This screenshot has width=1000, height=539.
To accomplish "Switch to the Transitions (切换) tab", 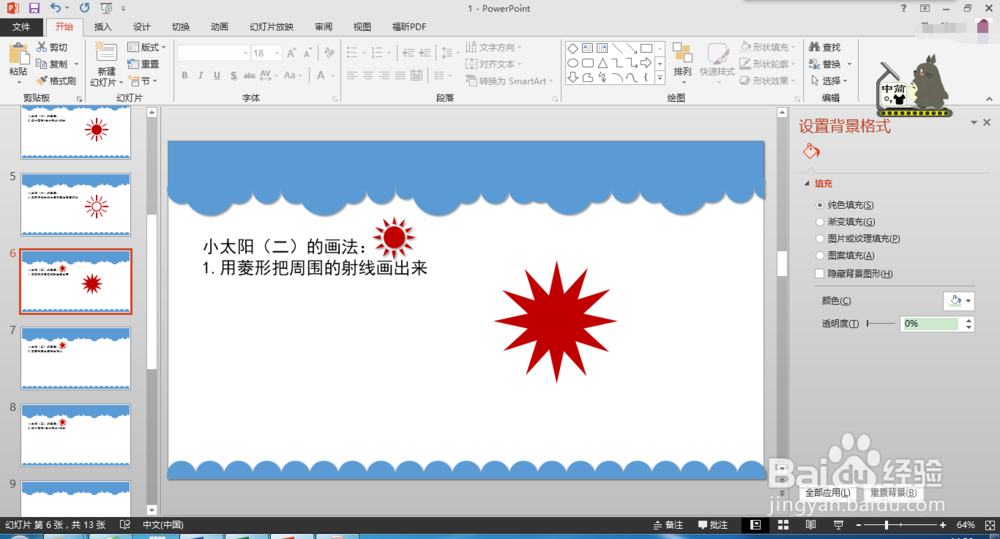I will pos(180,27).
